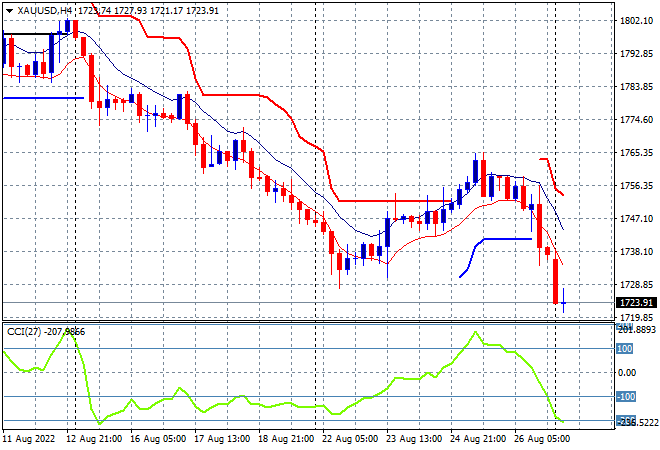Click the CCI 0.00 level label

[627, 373]
